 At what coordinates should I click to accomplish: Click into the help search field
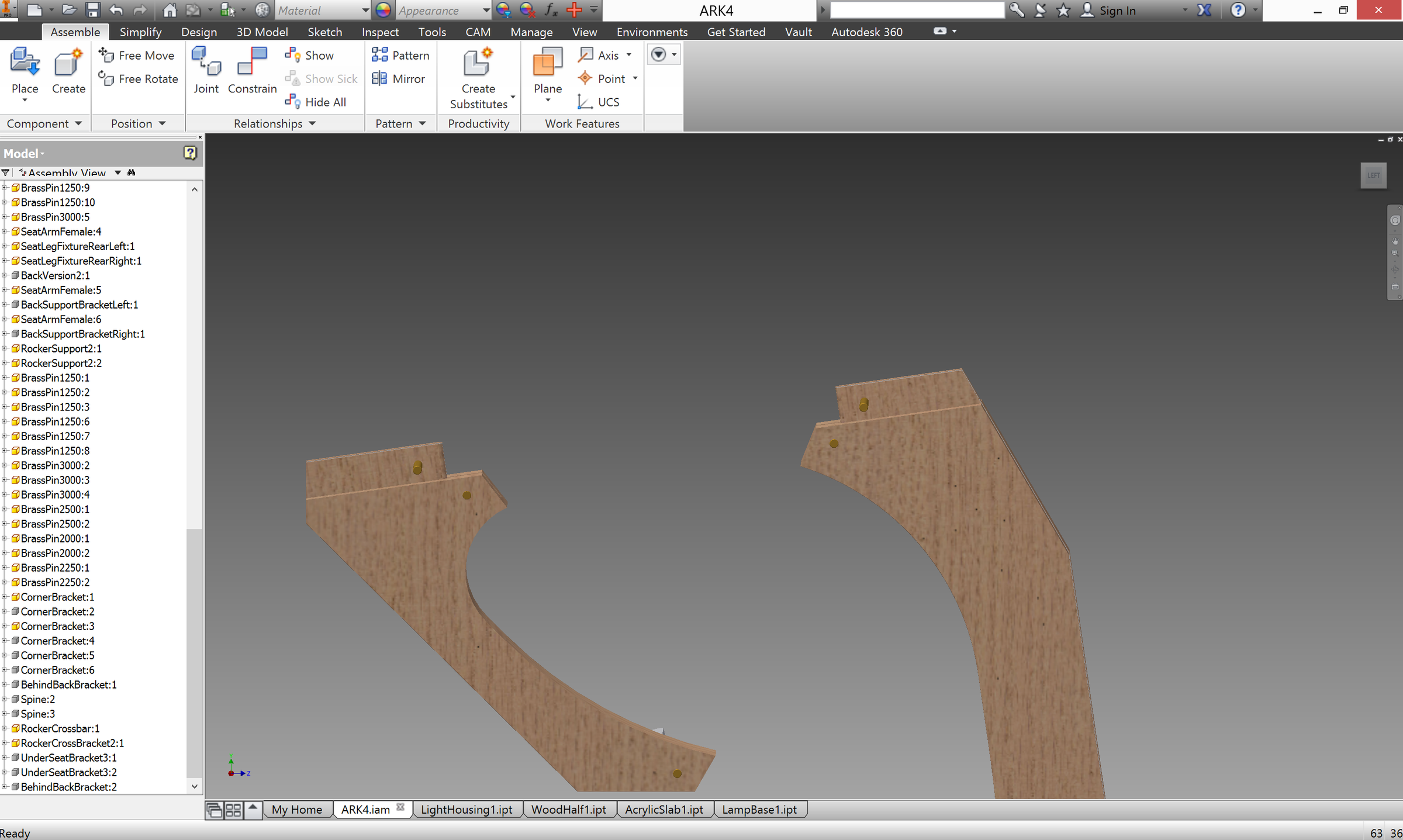pos(917,11)
